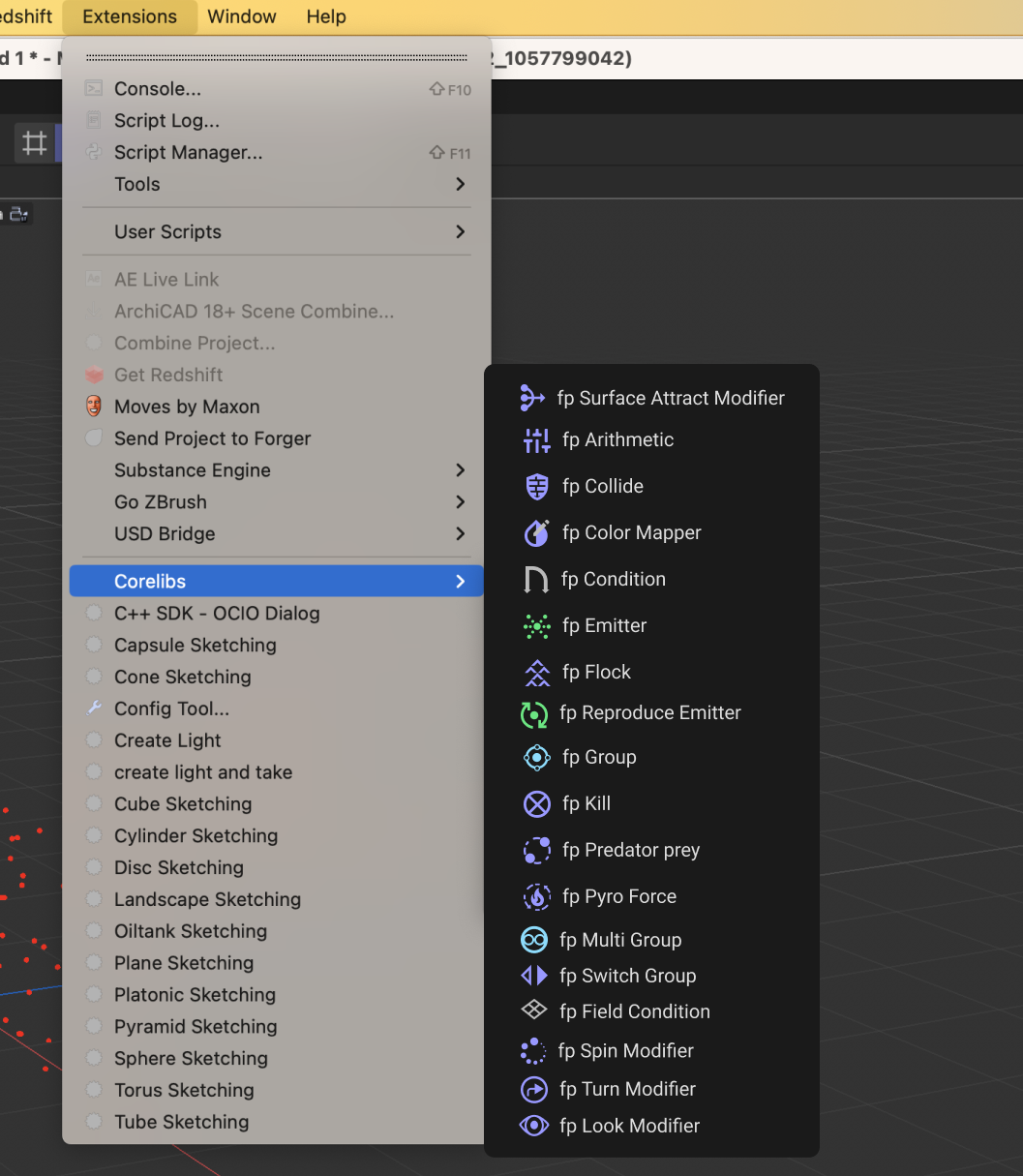Expand the Corelibs submenu arrow

[461, 582]
